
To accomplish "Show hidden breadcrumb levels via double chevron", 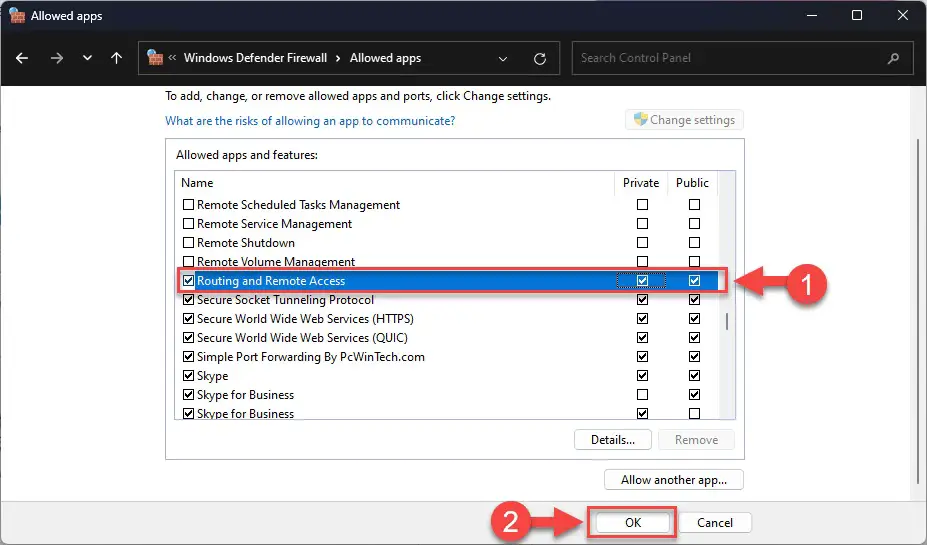I will click(x=173, y=57).
